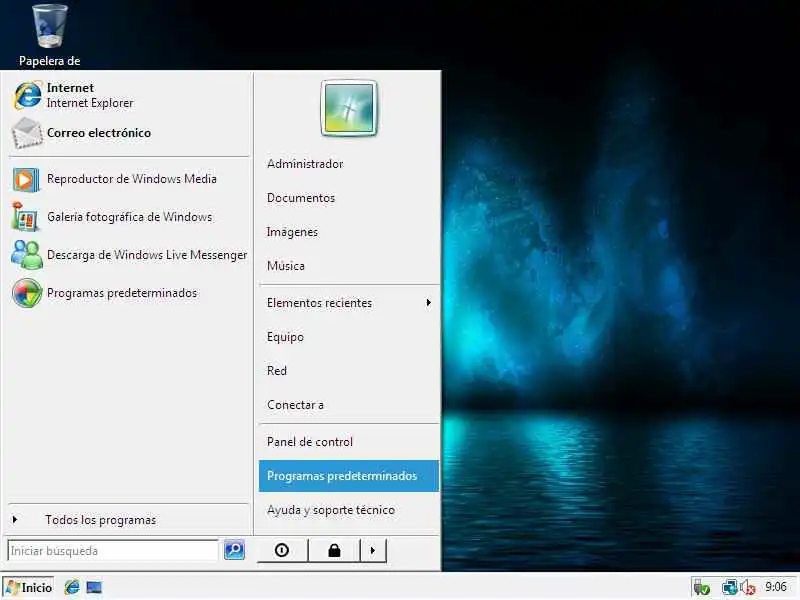The height and width of the screenshot is (600, 800).
Task: Select highlighted Programas predeterminados in right pane
Action: [x=349, y=476]
